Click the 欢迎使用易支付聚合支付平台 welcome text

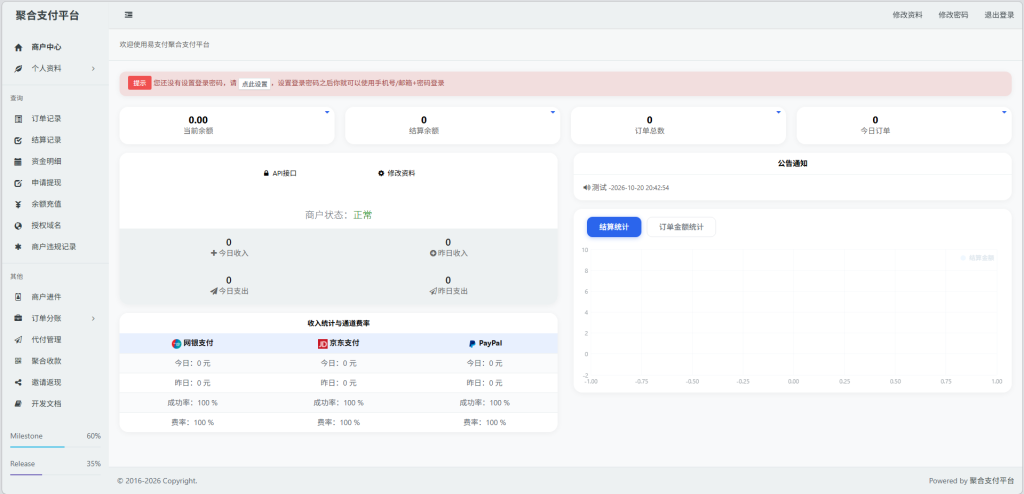[x=165, y=44]
